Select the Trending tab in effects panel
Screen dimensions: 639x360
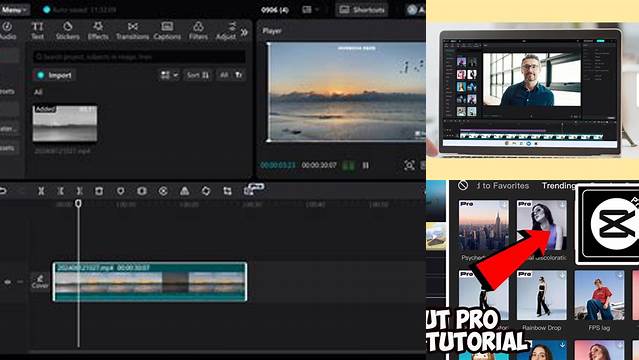559,186
